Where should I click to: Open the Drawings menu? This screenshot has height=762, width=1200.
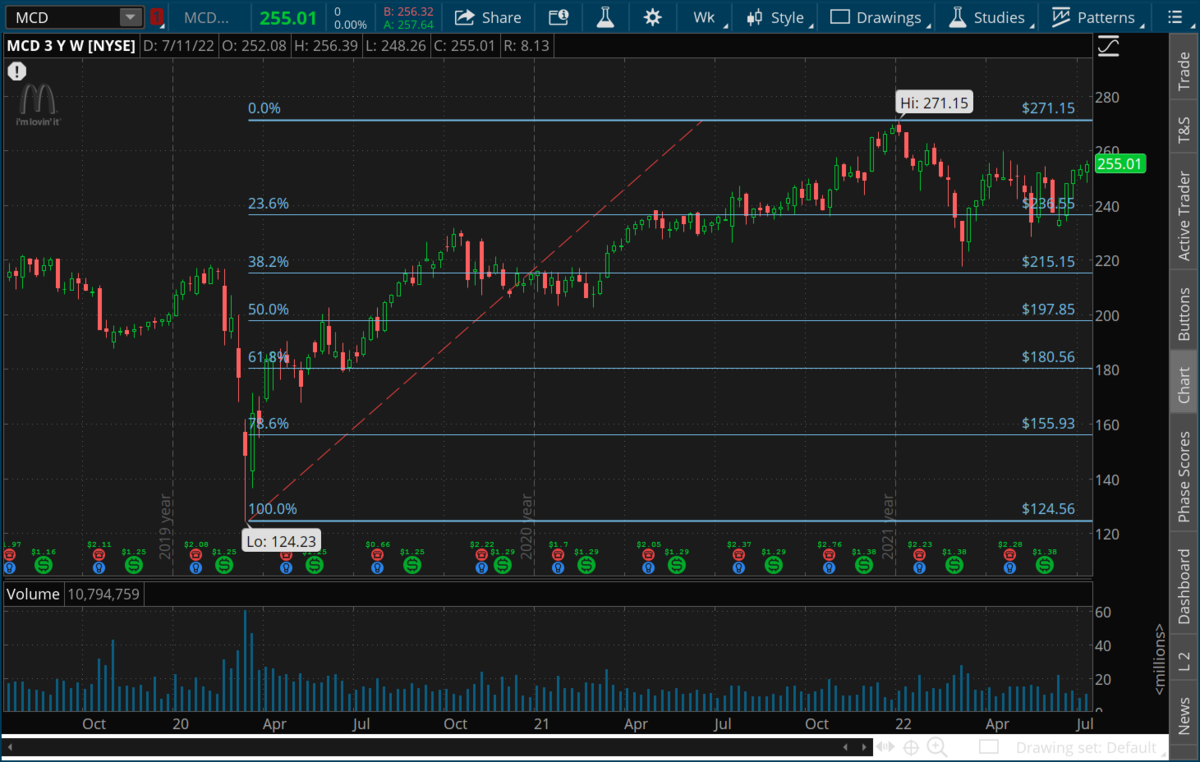pyautogui.click(x=876, y=17)
